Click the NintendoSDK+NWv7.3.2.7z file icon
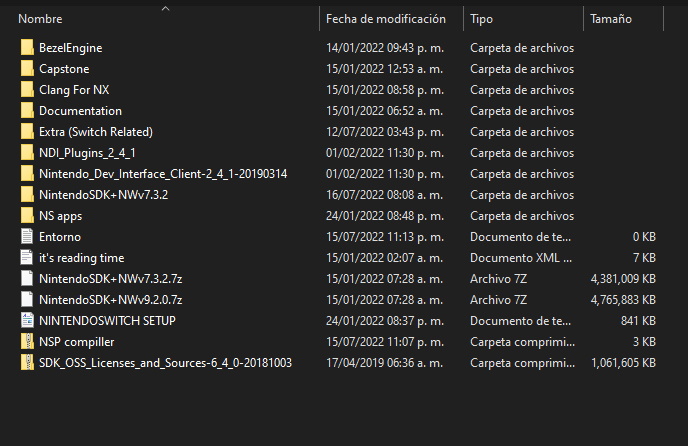Image resolution: width=688 pixels, height=446 pixels. point(27,279)
